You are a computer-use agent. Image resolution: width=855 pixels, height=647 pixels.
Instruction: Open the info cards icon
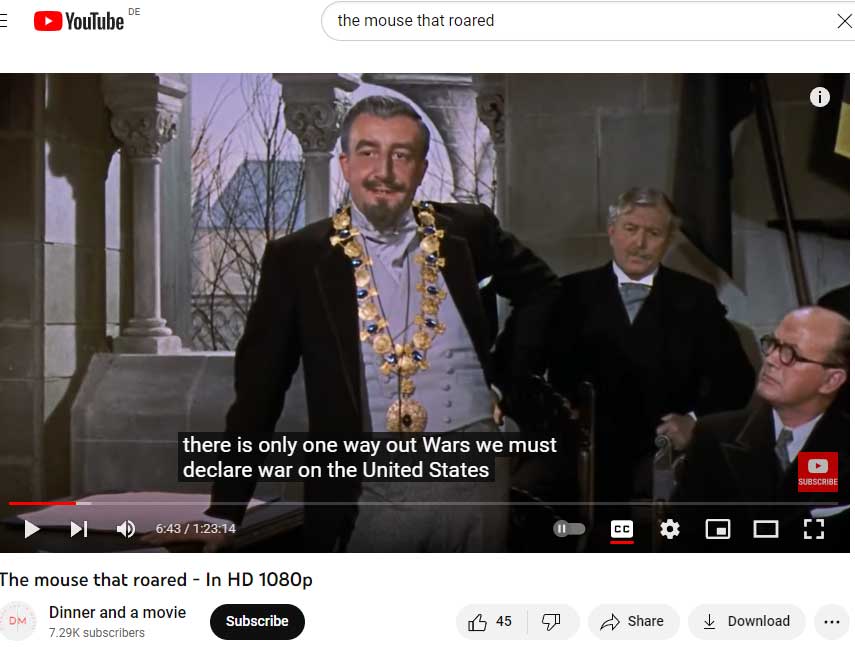[820, 98]
